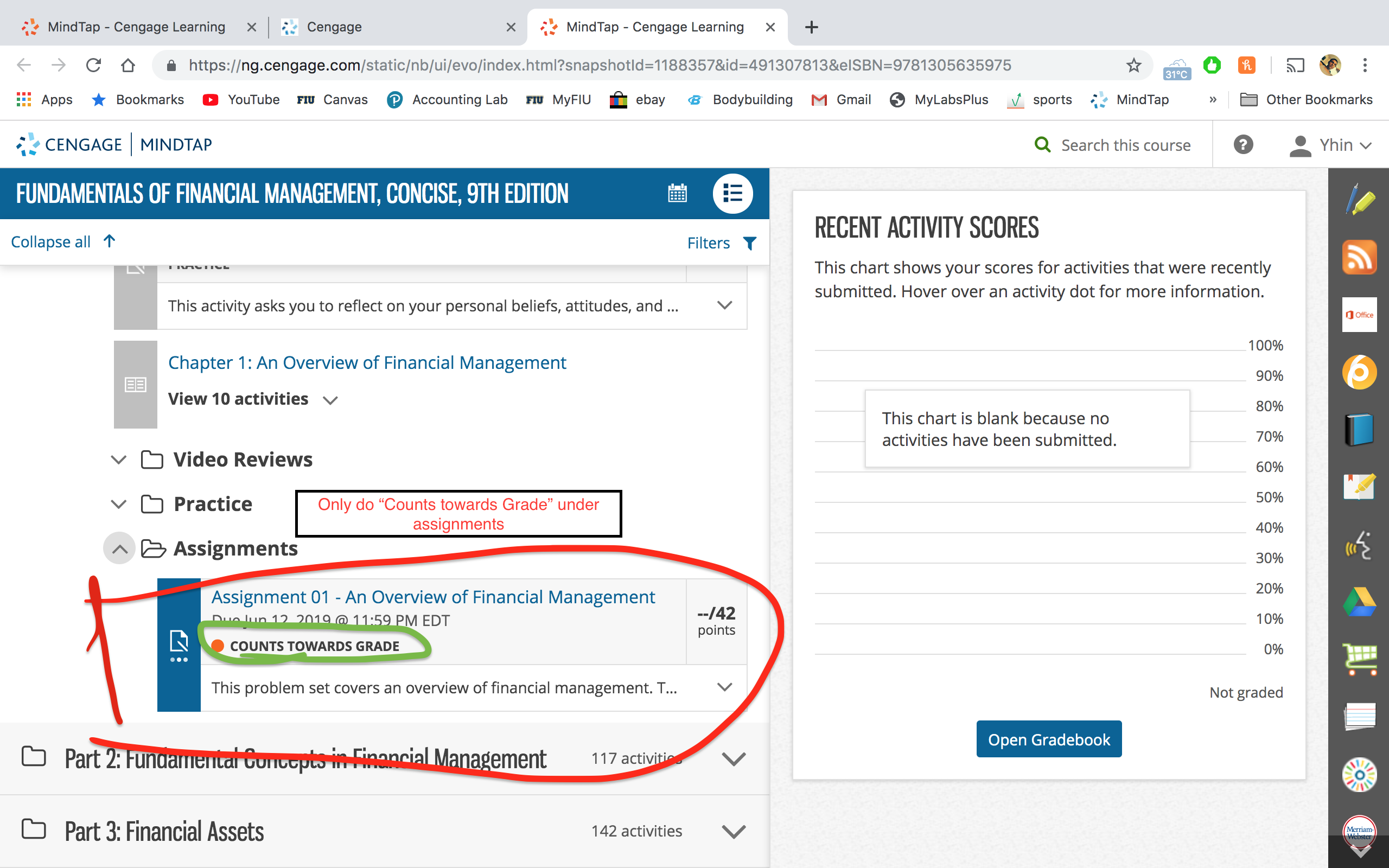
Task: Expand the Practice folder
Action: pyautogui.click(x=118, y=504)
